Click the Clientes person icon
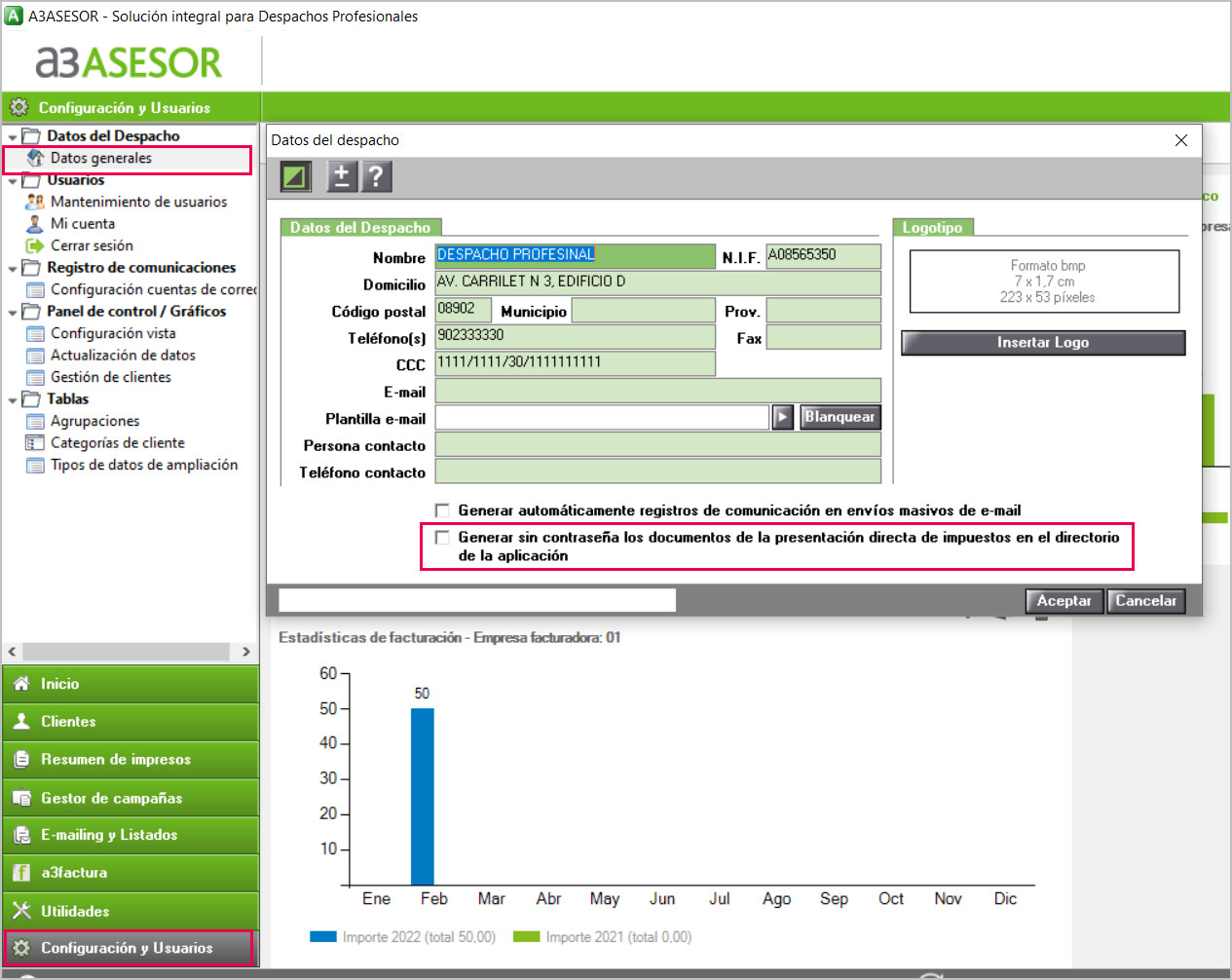 21,722
